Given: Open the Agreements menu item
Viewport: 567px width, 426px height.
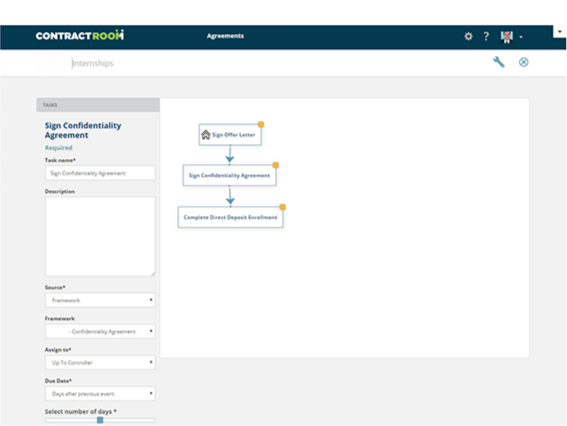Looking at the screenshot, I should [x=225, y=36].
